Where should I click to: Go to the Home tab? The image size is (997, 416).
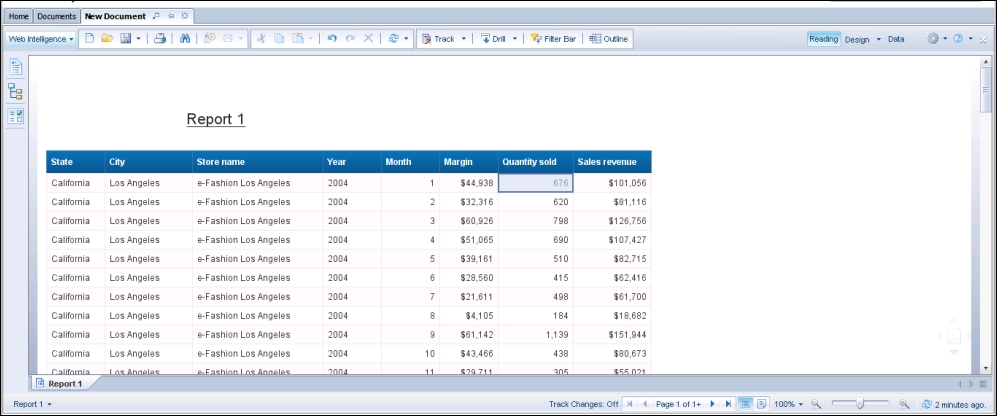click(18, 17)
